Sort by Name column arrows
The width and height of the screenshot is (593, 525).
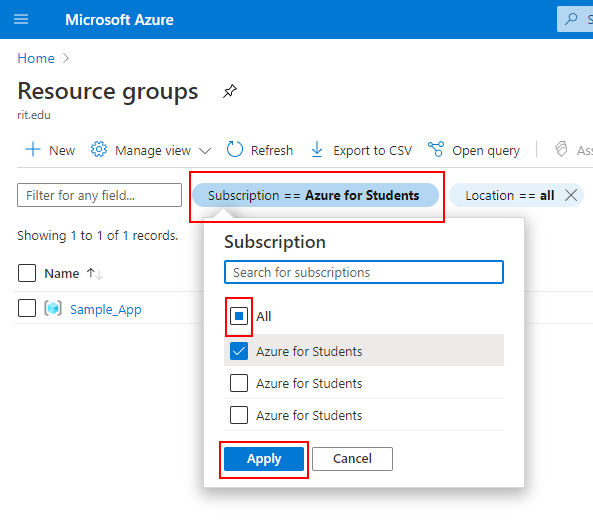[x=95, y=273]
